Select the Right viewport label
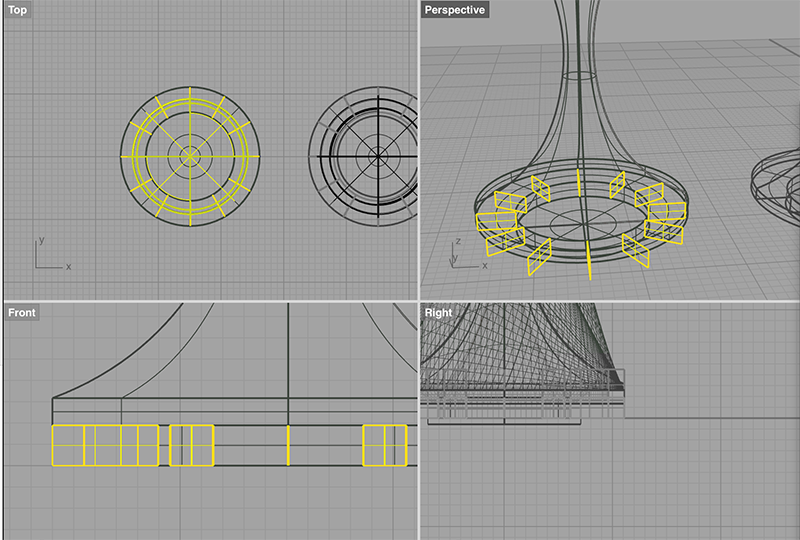This screenshot has width=800, height=540. tap(438, 312)
